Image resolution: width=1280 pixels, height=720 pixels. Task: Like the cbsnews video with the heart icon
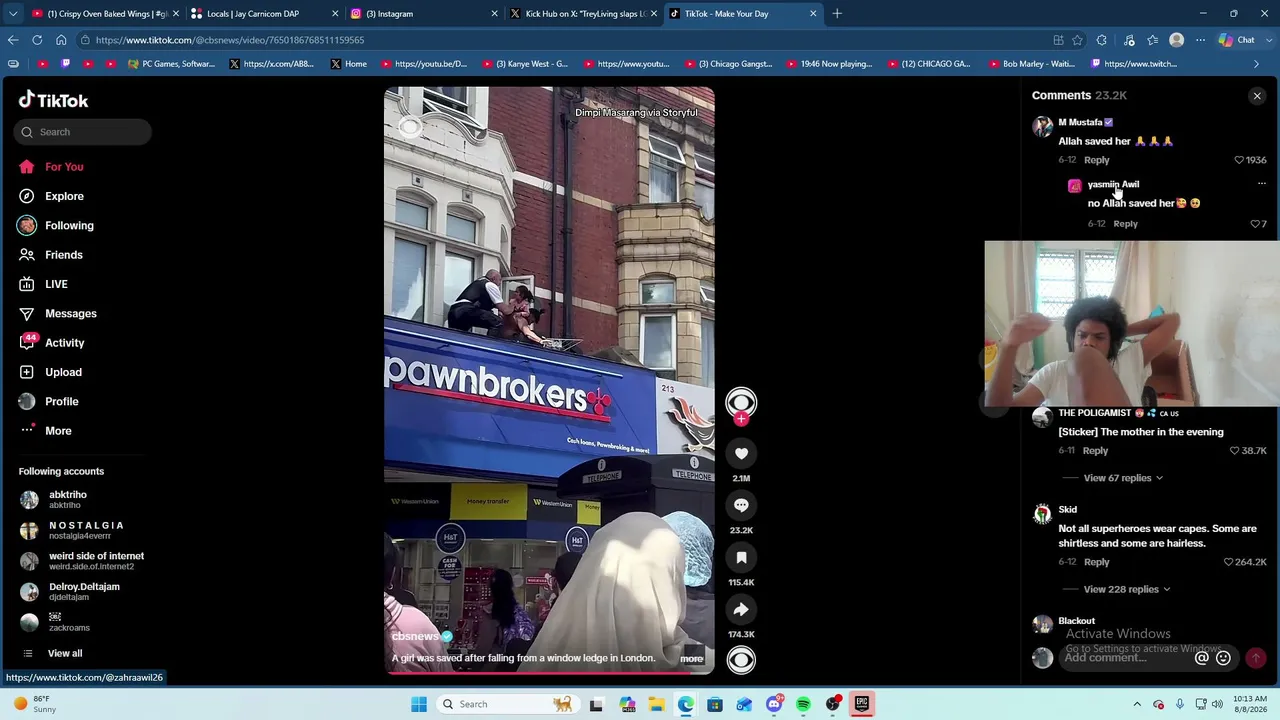coord(741,454)
